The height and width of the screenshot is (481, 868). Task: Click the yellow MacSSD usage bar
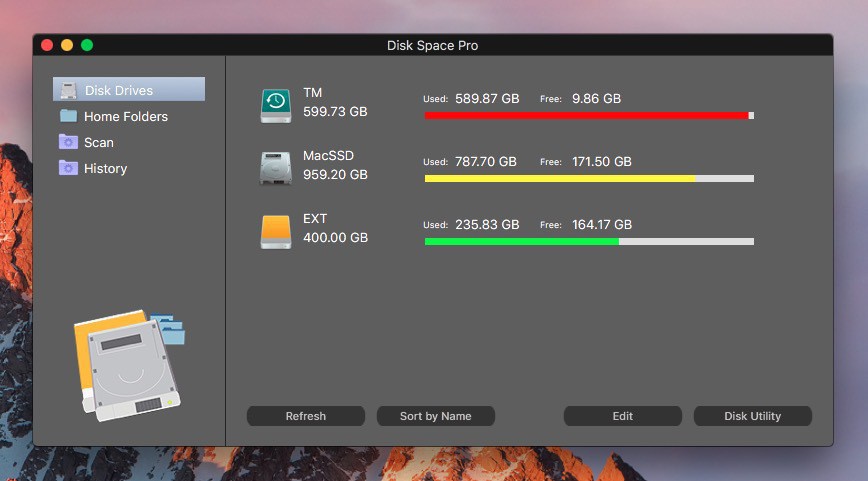589,179
